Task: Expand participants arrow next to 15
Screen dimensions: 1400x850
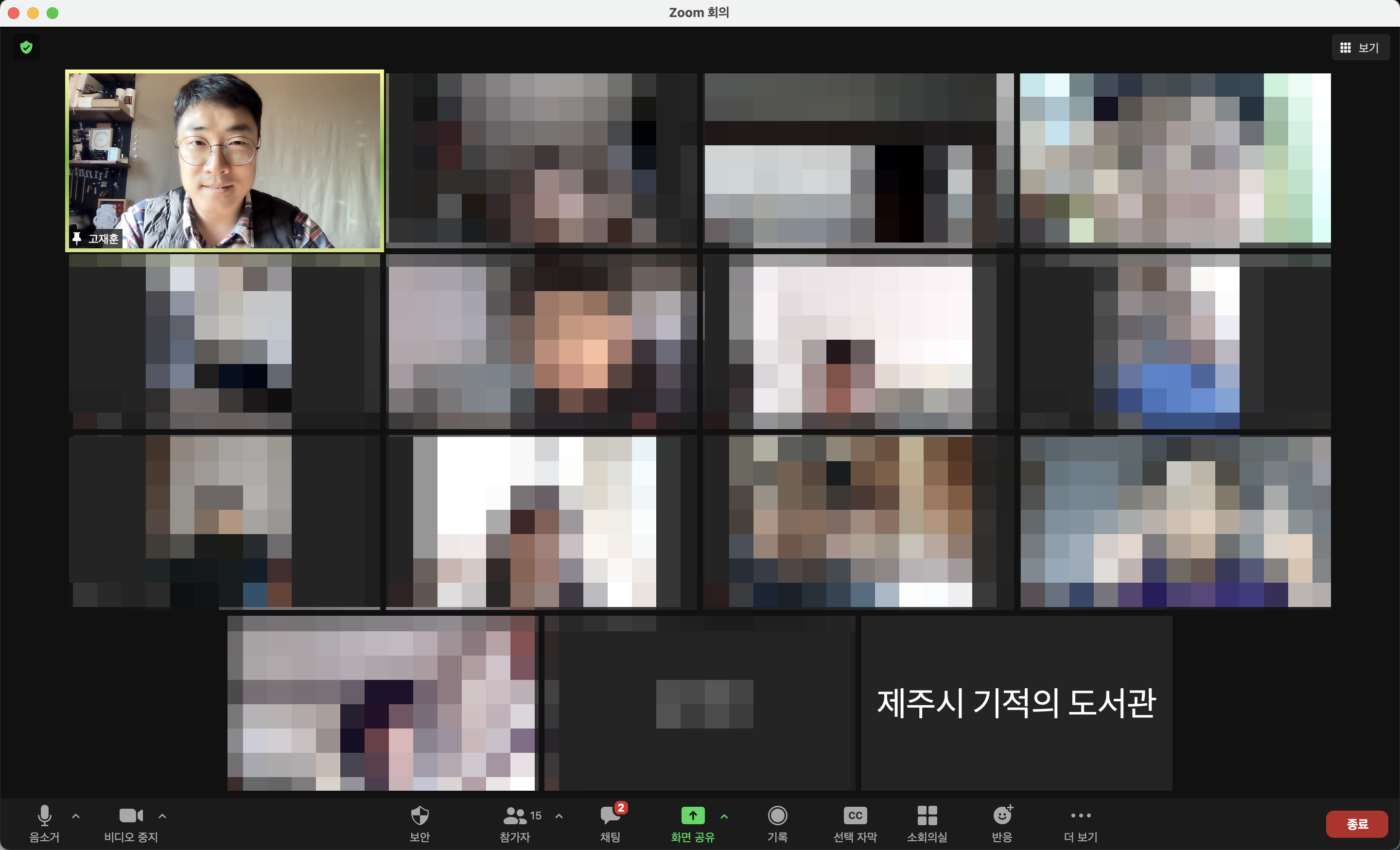Action: 559,816
